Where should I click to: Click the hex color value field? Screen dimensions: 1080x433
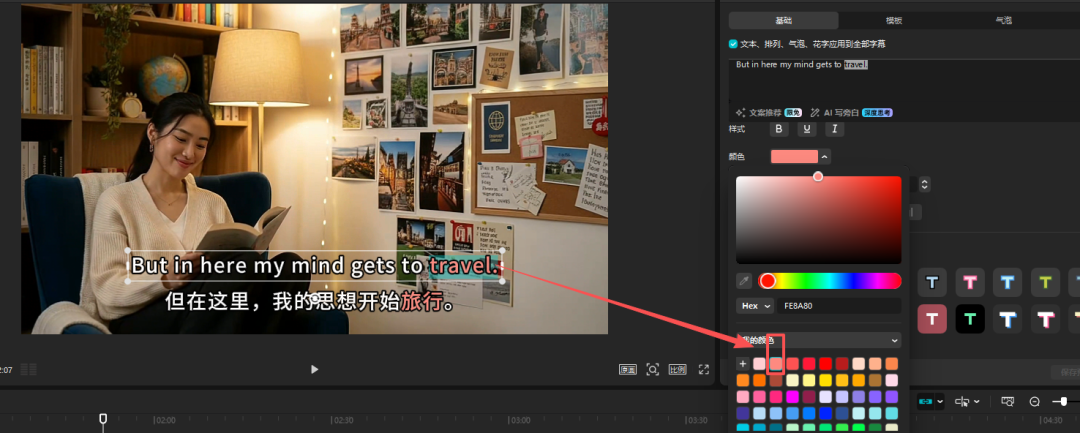click(x=840, y=306)
